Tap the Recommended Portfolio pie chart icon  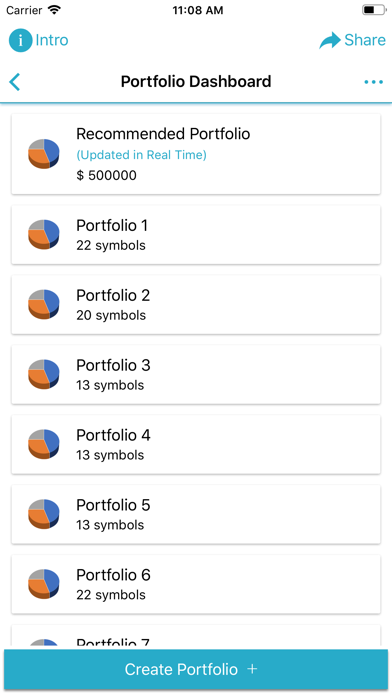[44, 154]
